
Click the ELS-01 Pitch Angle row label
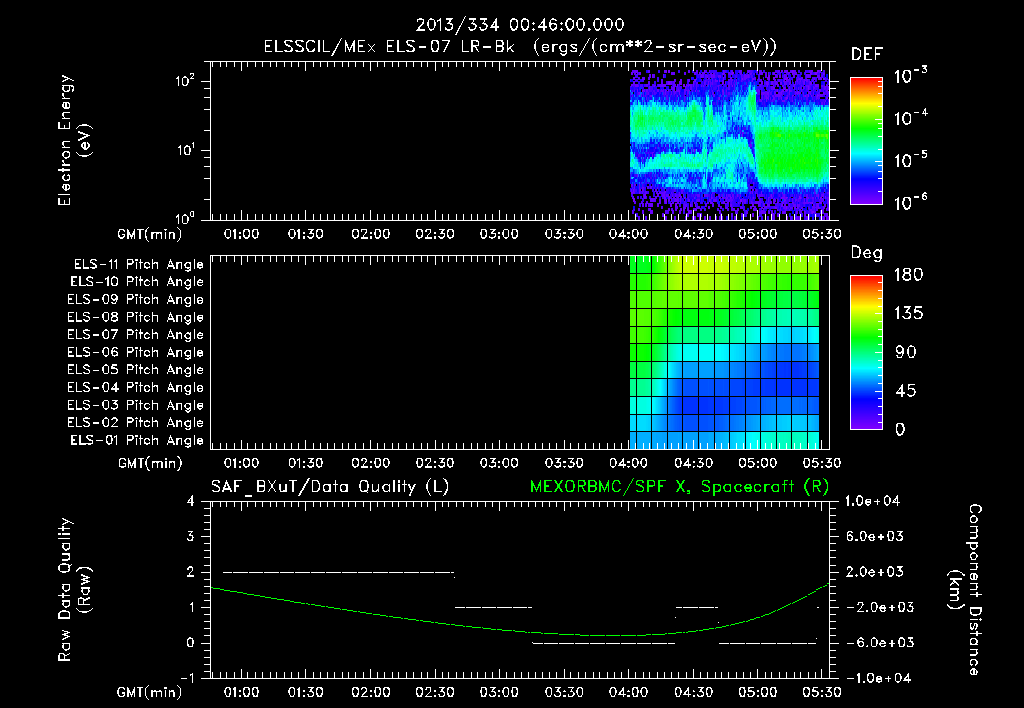(136, 440)
